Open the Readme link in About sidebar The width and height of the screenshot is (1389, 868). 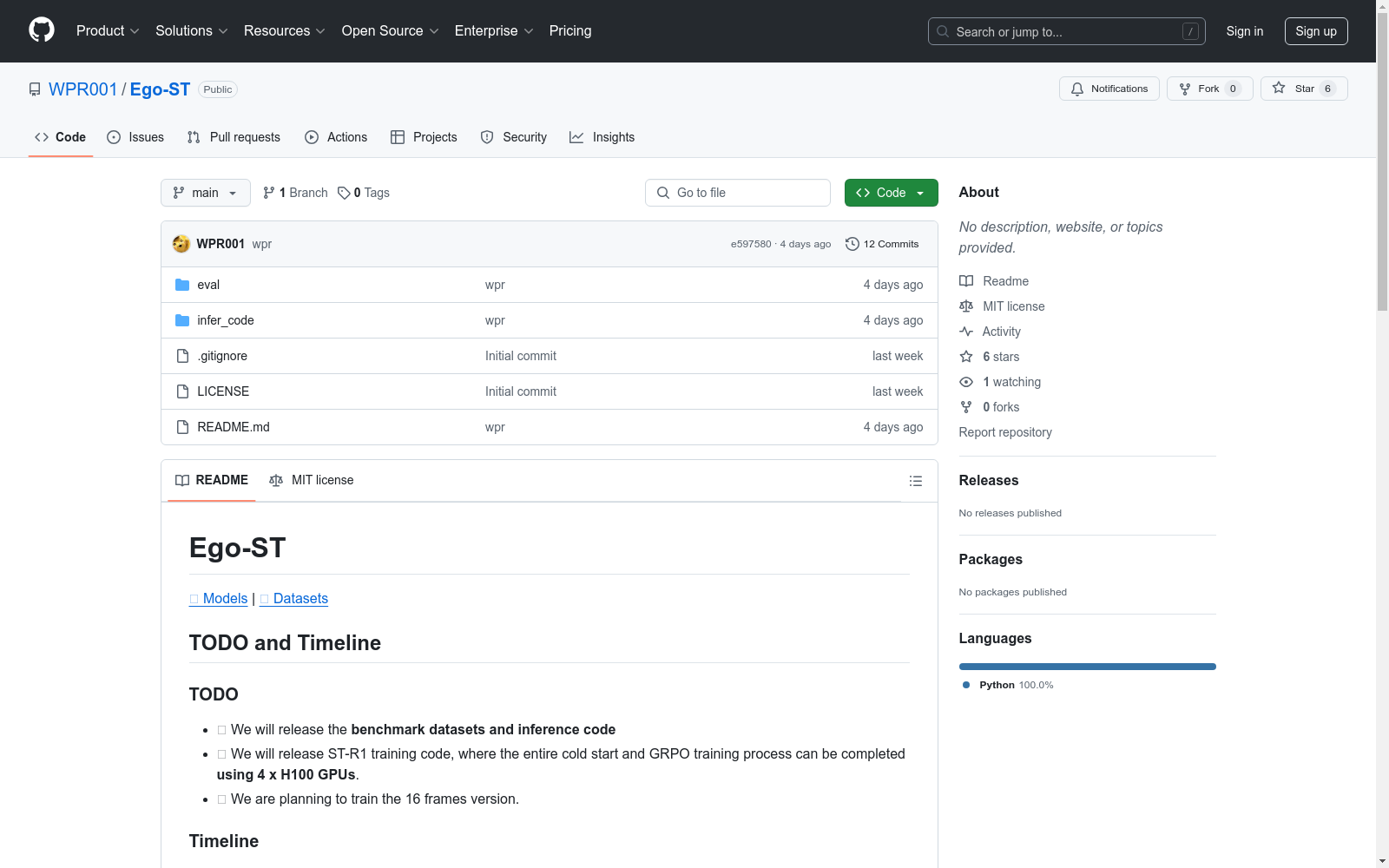tap(994, 281)
